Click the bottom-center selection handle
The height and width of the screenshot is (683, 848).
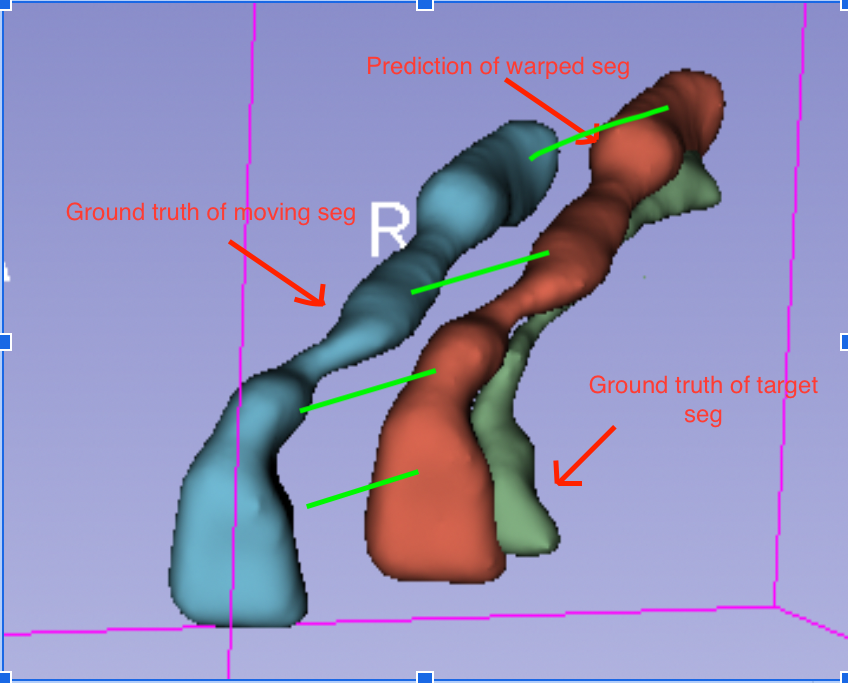click(425, 678)
